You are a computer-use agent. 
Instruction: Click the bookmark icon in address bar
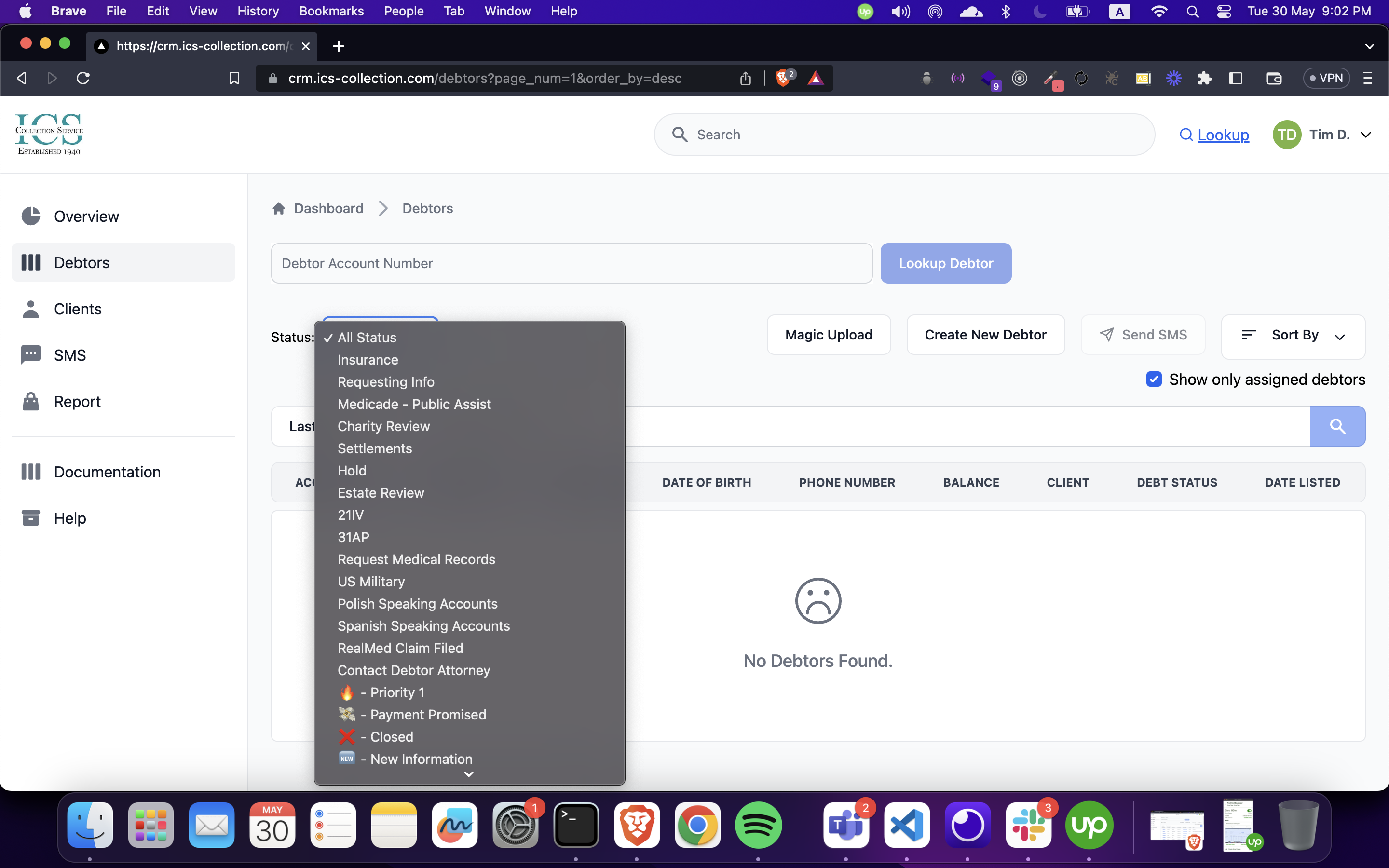(234, 78)
